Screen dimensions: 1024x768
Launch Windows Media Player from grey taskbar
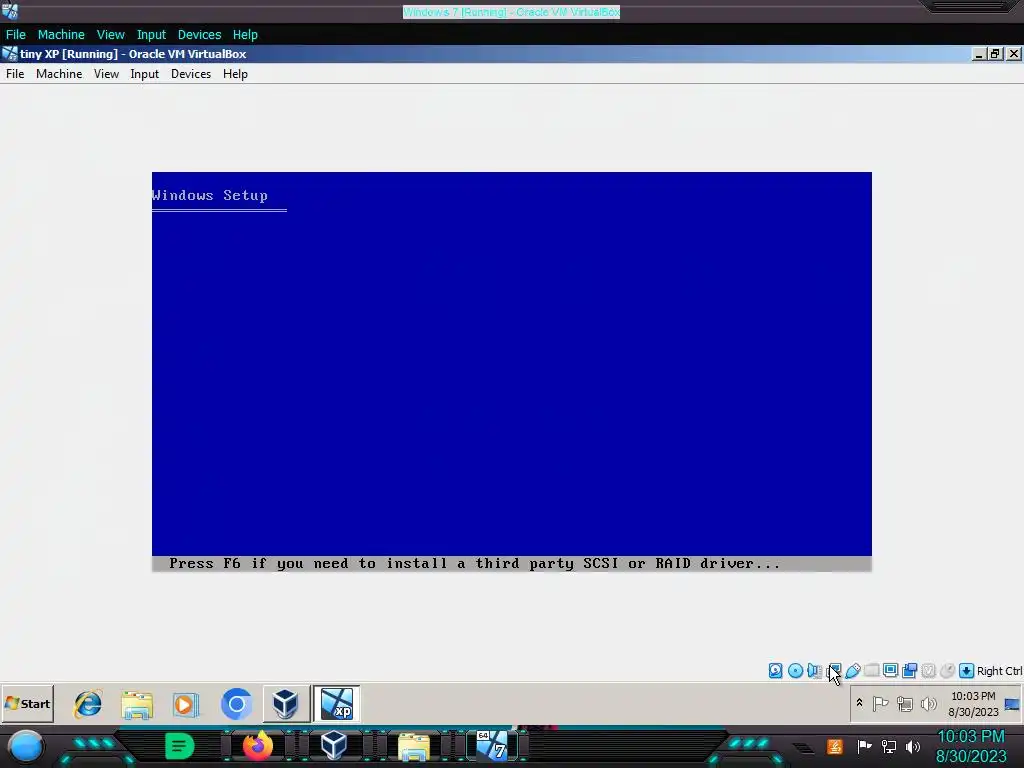(x=186, y=705)
